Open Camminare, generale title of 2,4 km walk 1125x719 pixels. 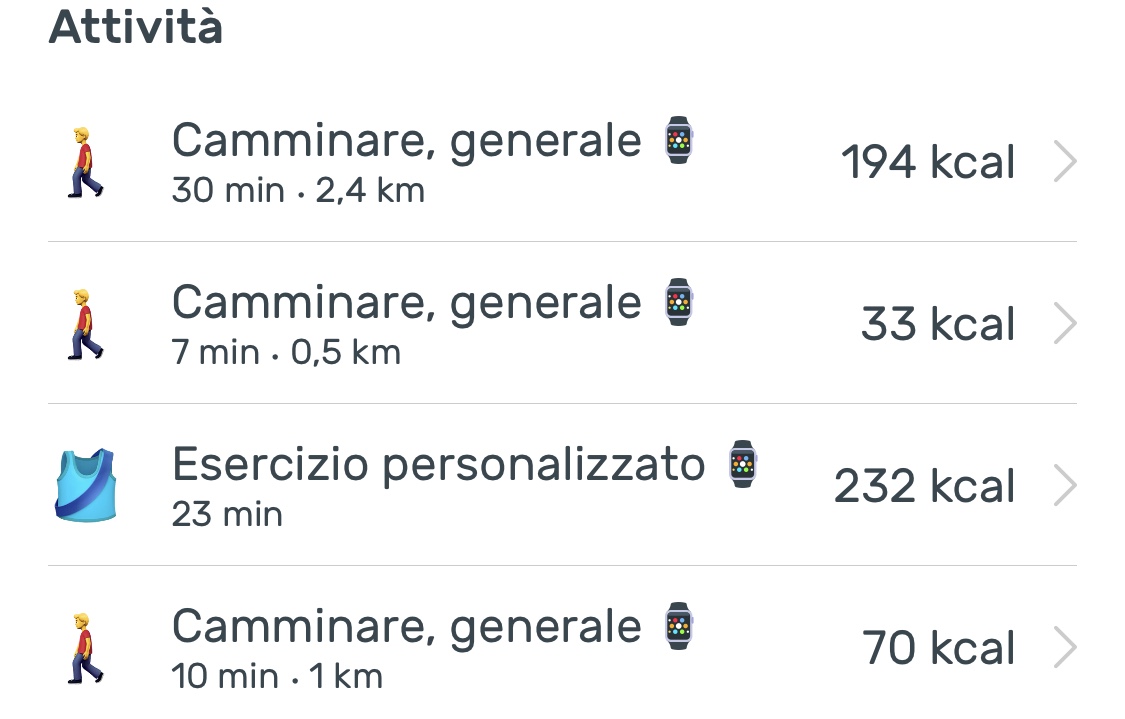(406, 141)
